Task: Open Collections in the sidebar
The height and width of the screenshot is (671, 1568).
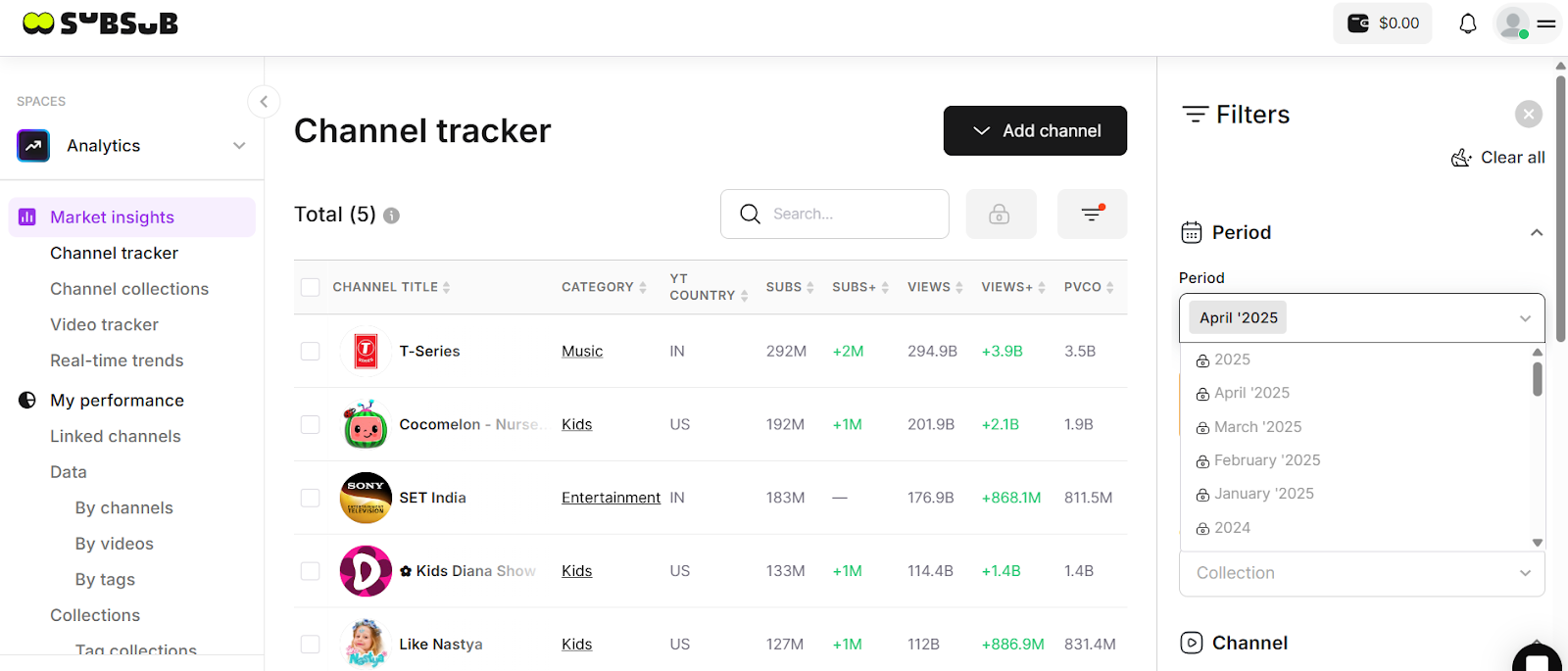Action: [95, 615]
